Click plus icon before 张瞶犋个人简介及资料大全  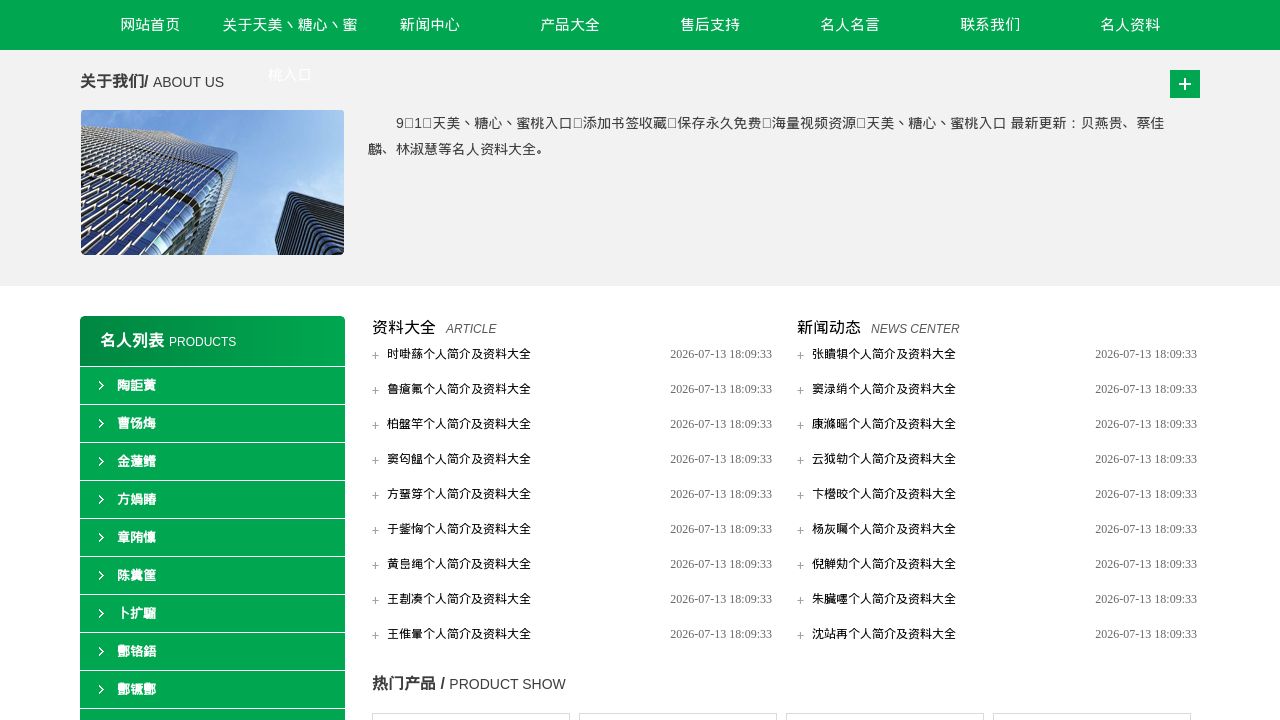coord(800,355)
